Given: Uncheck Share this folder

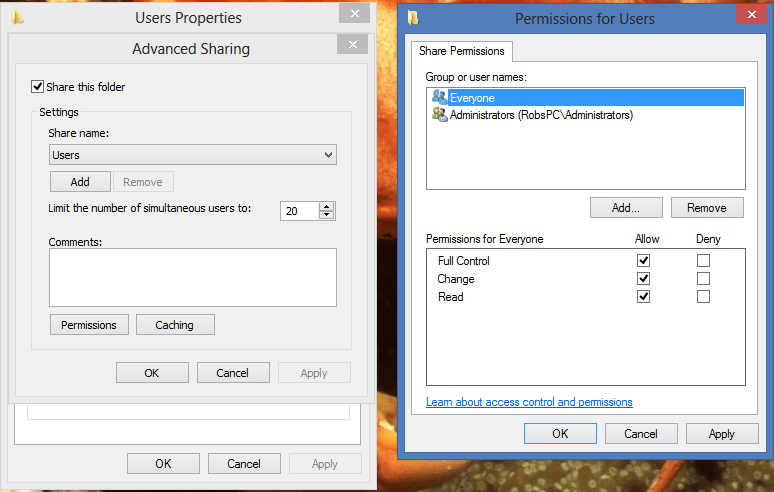Looking at the screenshot, I should [x=38, y=87].
